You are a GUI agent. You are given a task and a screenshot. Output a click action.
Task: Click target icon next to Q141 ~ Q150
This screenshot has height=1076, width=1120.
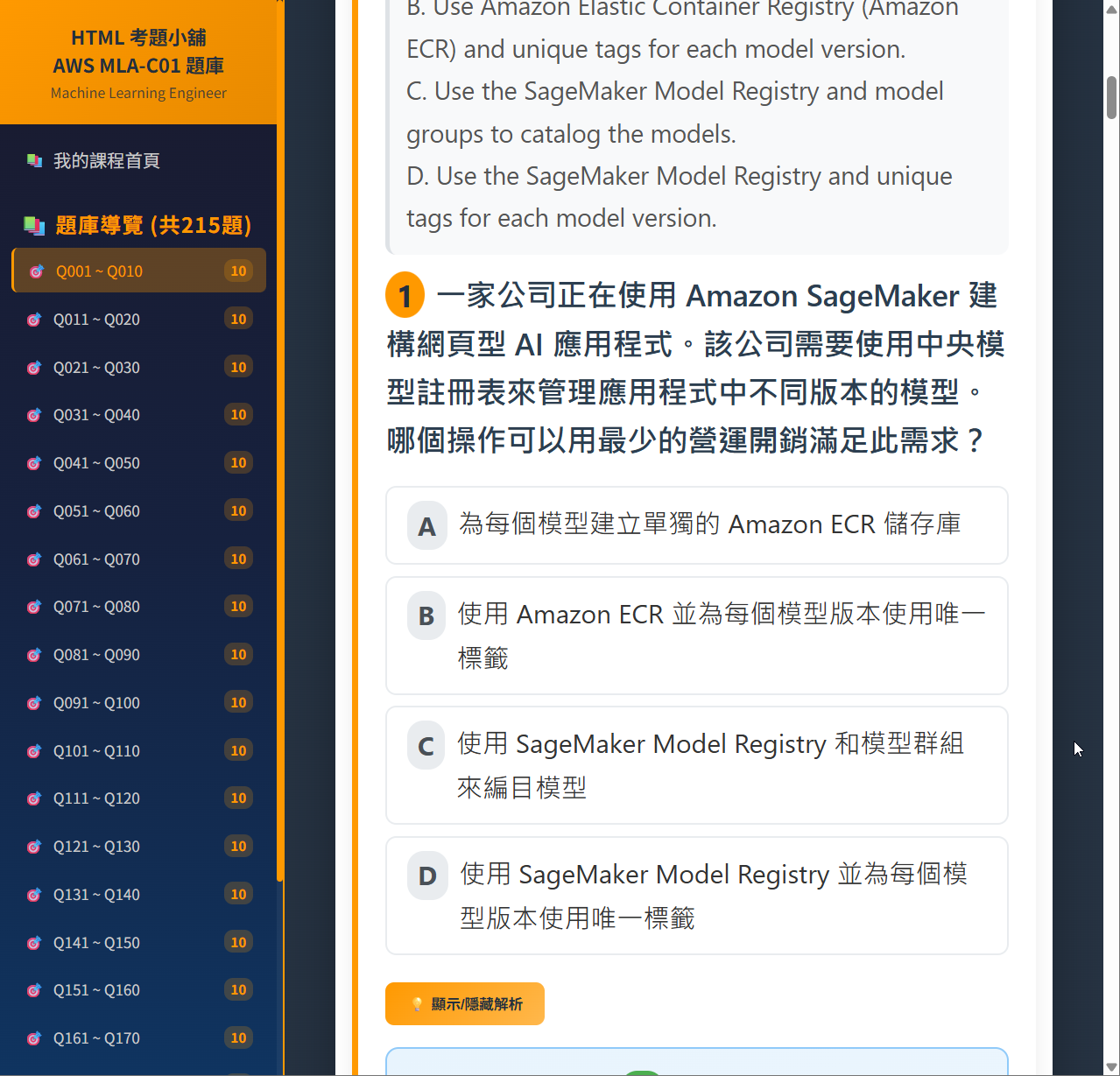point(34,943)
